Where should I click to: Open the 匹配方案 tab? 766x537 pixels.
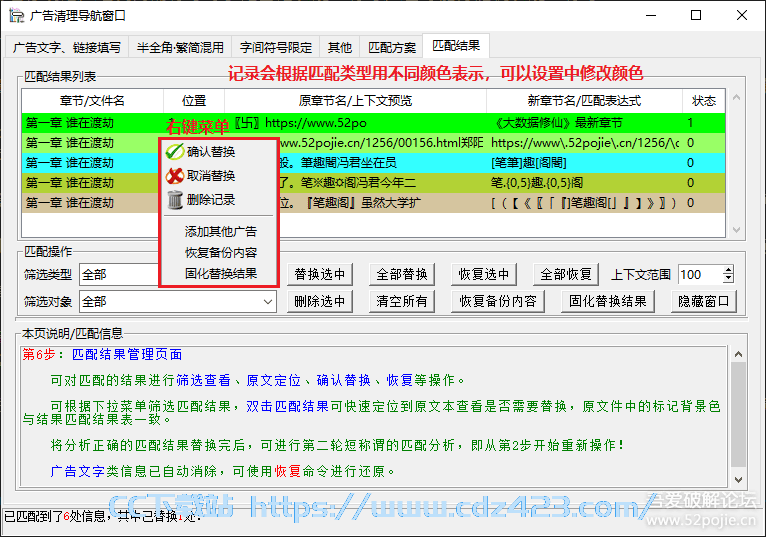(391, 47)
